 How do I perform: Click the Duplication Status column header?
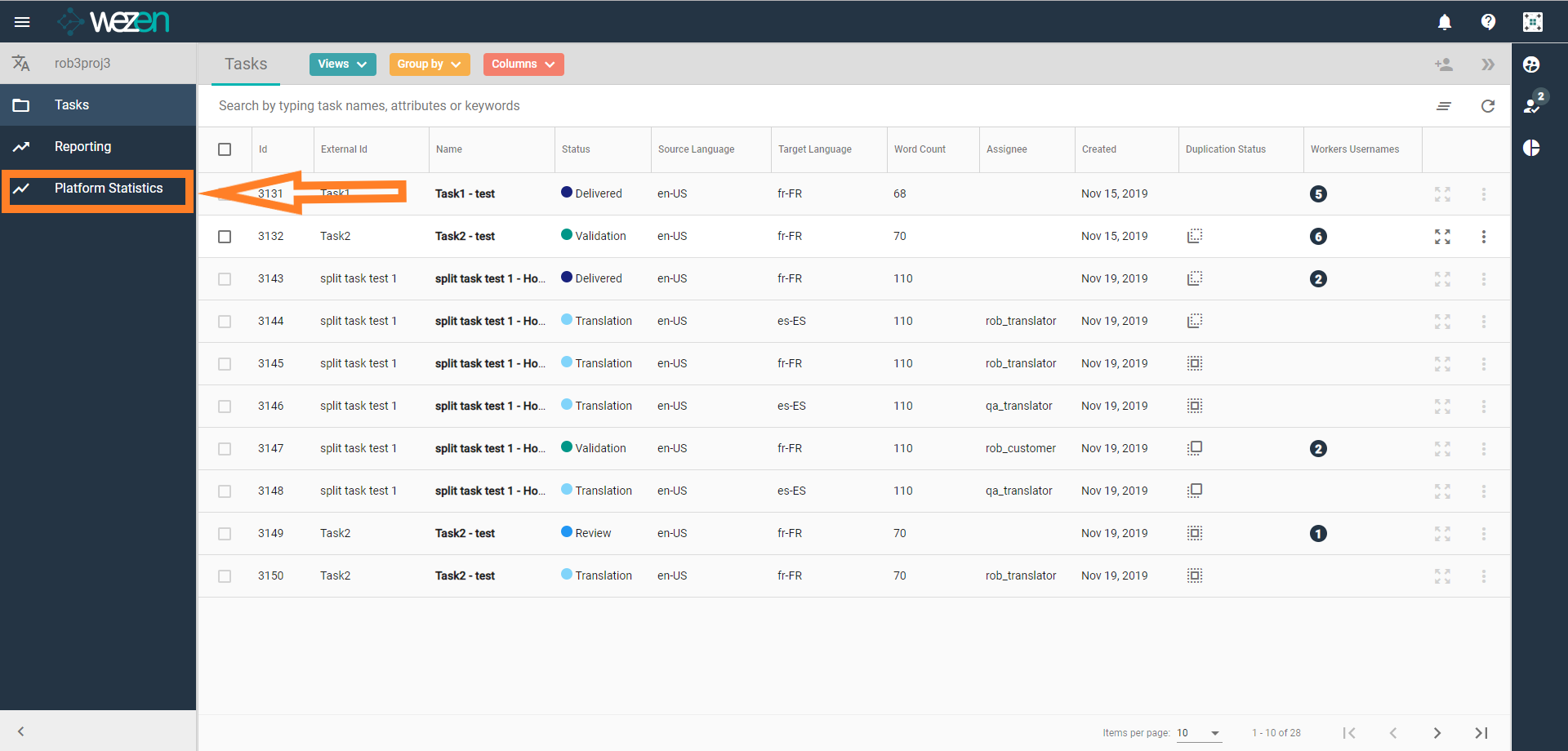pyautogui.click(x=1225, y=149)
